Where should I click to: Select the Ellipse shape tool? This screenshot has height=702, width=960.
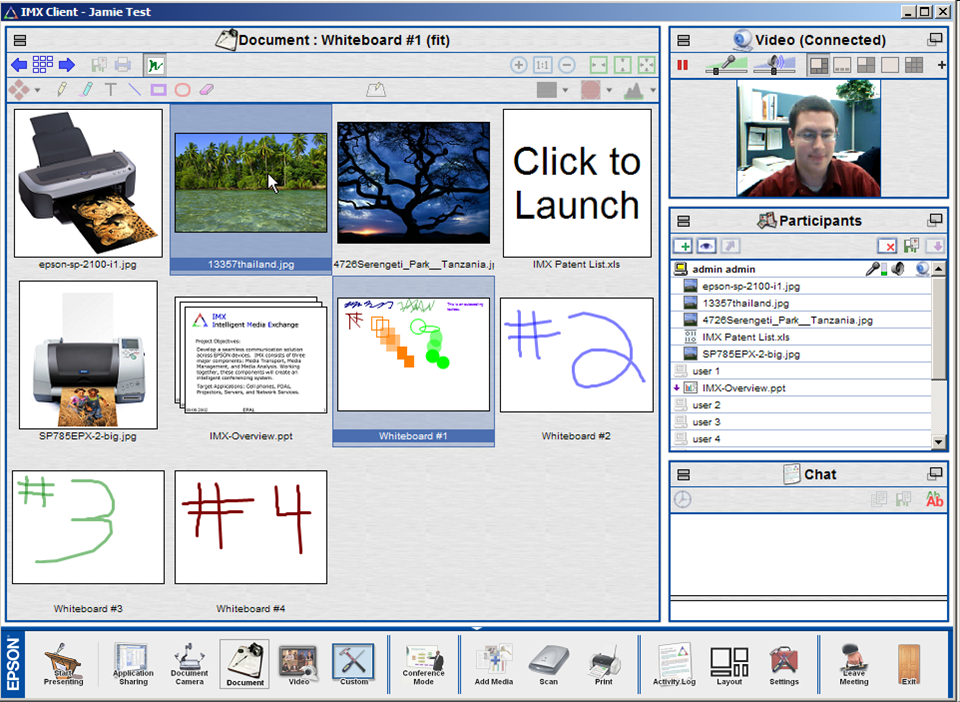click(182, 90)
